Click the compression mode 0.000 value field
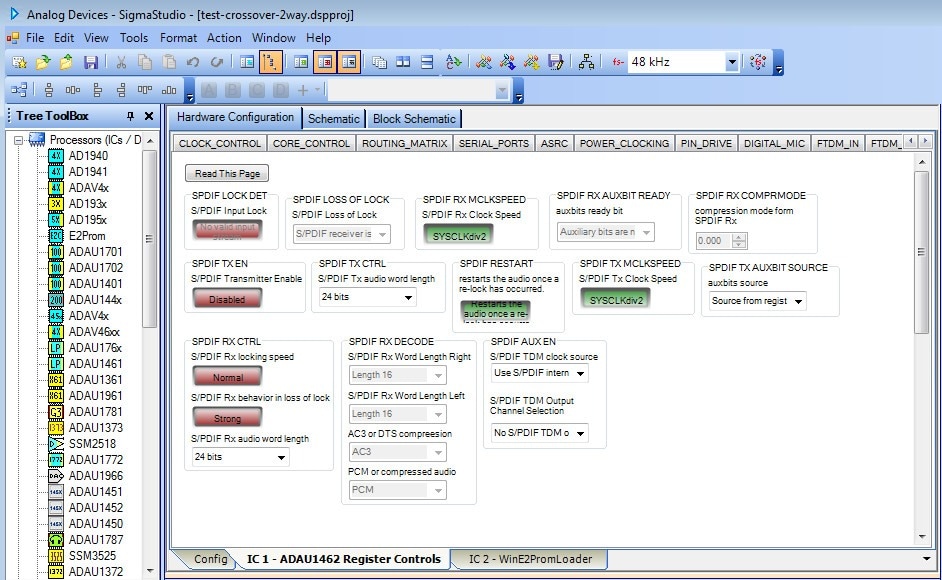Screen dimensions: 942x580 click(714, 241)
